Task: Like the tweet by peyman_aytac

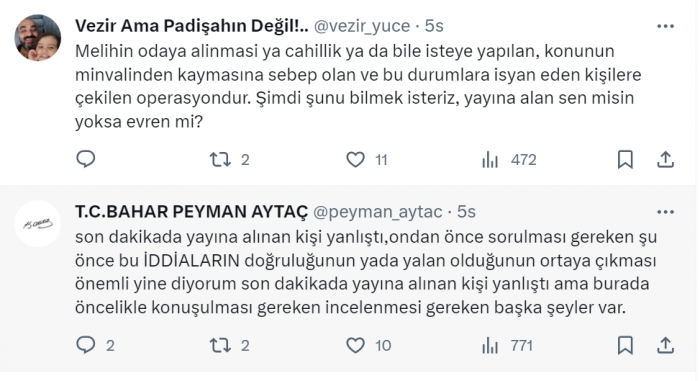Action: coord(355,345)
